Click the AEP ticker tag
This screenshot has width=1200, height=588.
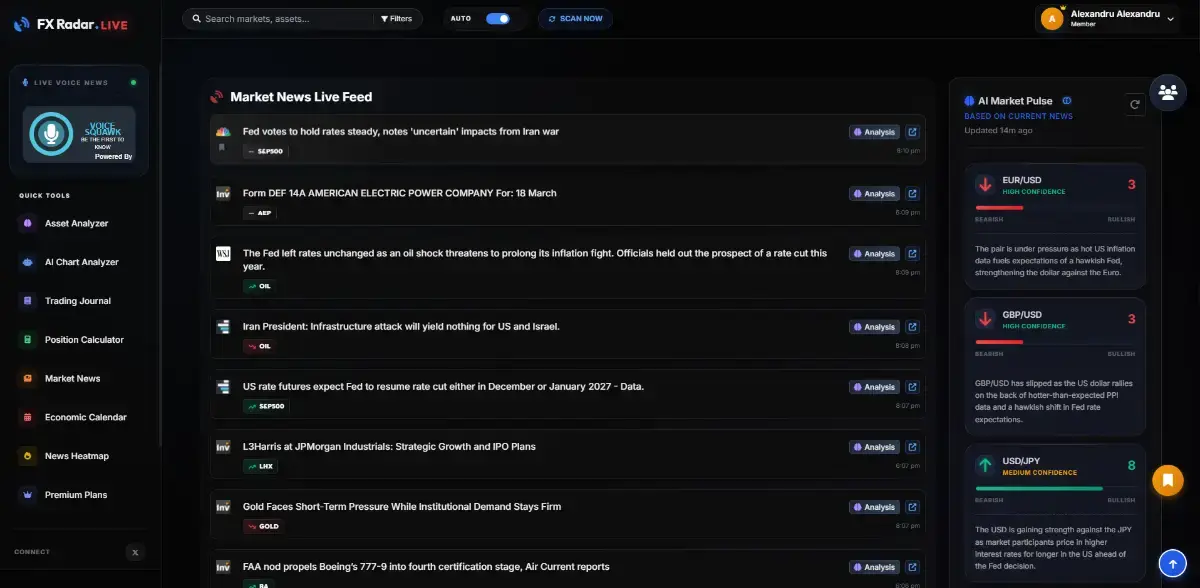(260, 213)
